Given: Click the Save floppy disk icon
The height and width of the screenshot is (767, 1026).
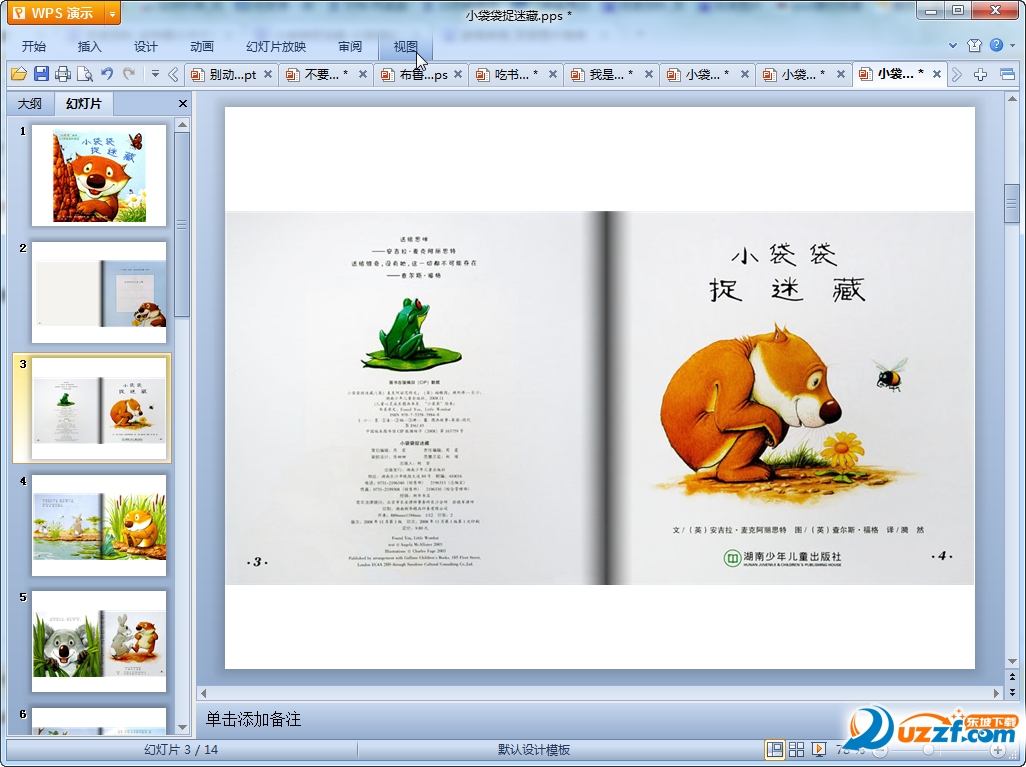Looking at the screenshot, I should (x=41, y=74).
